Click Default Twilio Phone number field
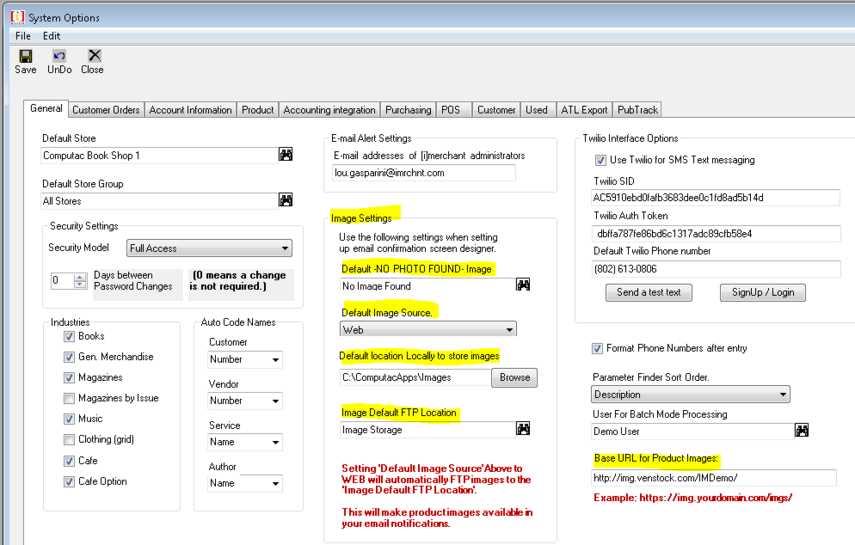This screenshot has height=545, width=855. click(716, 269)
